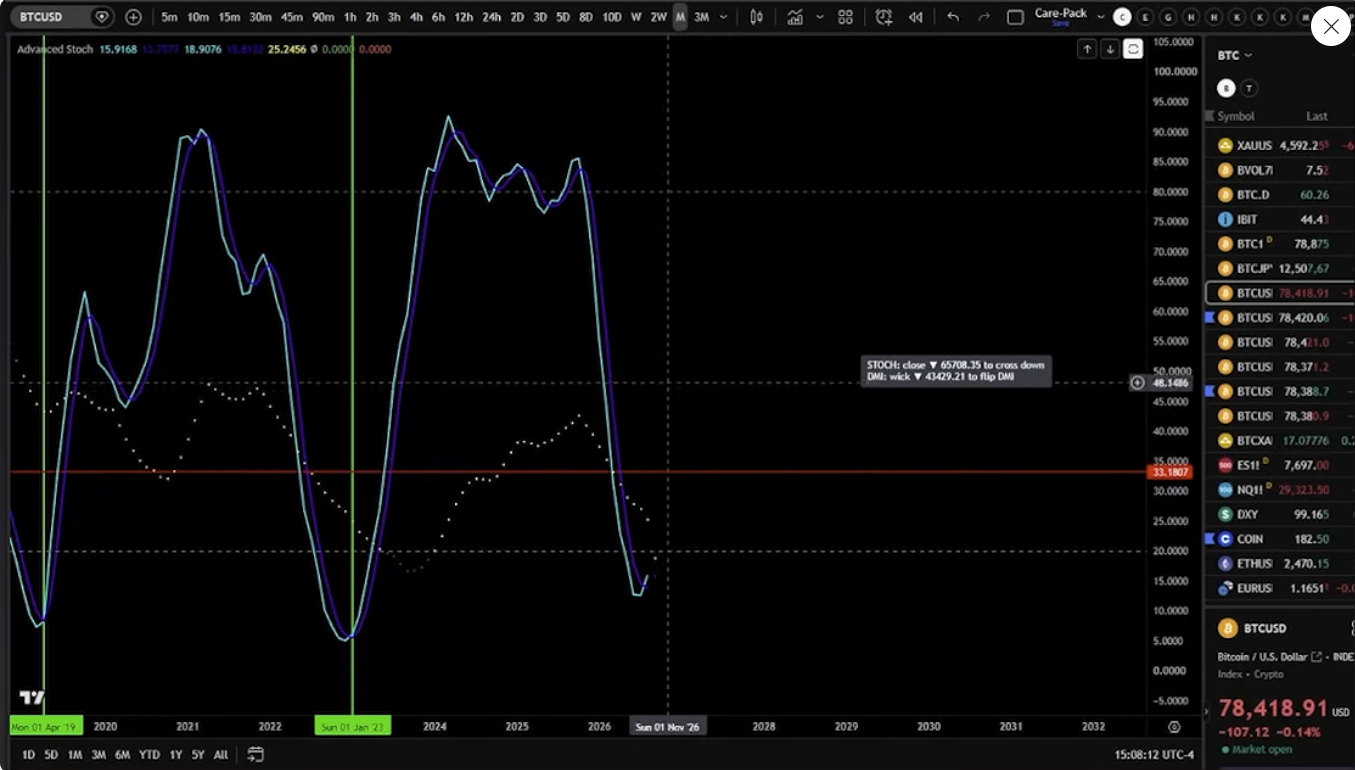Screen dimensions: 1355x770
Task: Select the BTC1 watchlist row
Action: point(1280,244)
